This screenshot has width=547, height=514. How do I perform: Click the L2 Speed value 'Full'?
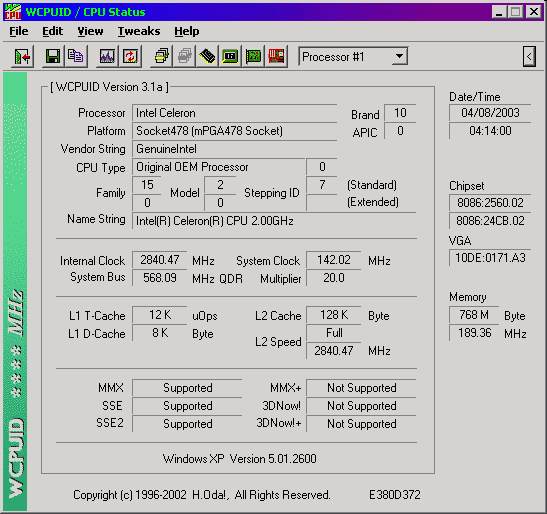334,333
